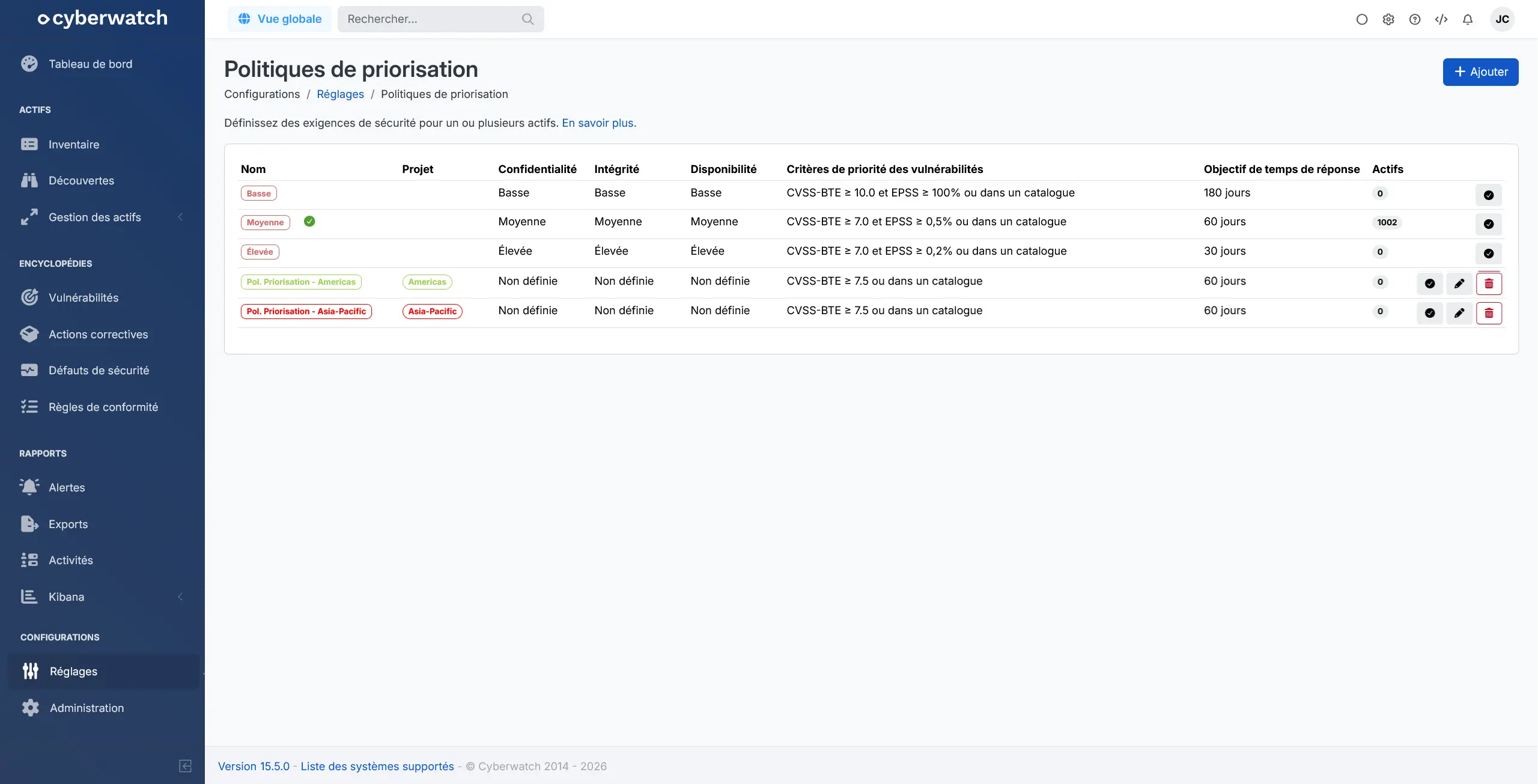Go to Vulnérabilités in the sidebar
Screen dimensions: 1538x784
pos(84,297)
